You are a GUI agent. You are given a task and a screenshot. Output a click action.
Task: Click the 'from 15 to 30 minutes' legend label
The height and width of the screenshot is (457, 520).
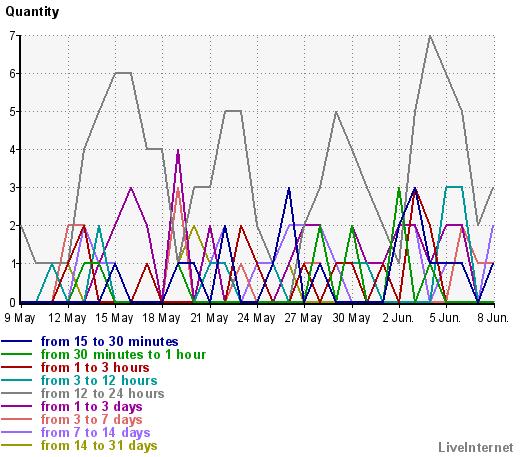tap(109, 341)
